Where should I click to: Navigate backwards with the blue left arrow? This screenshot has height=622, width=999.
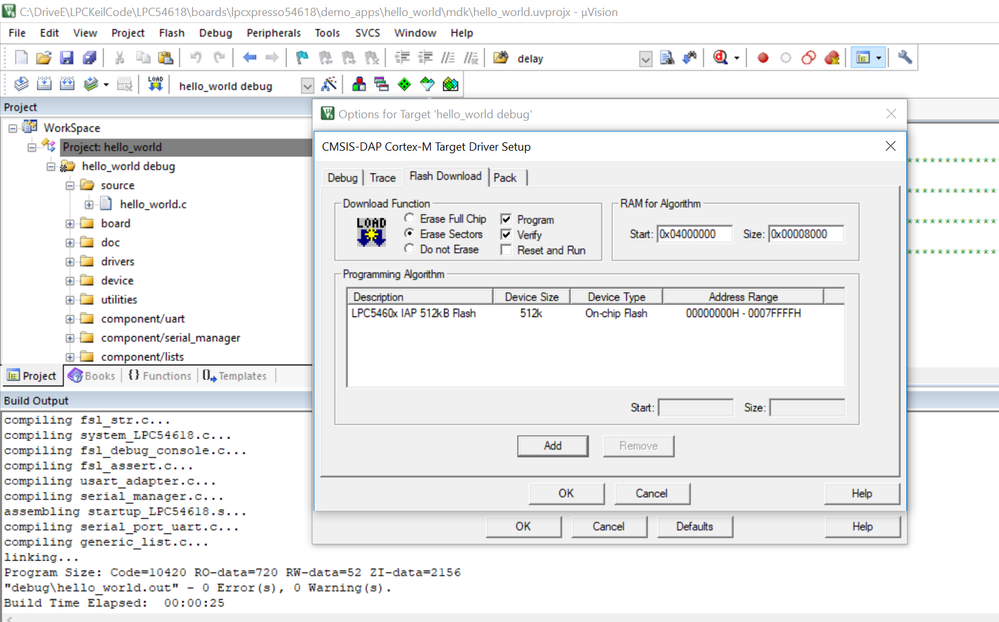click(250, 58)
